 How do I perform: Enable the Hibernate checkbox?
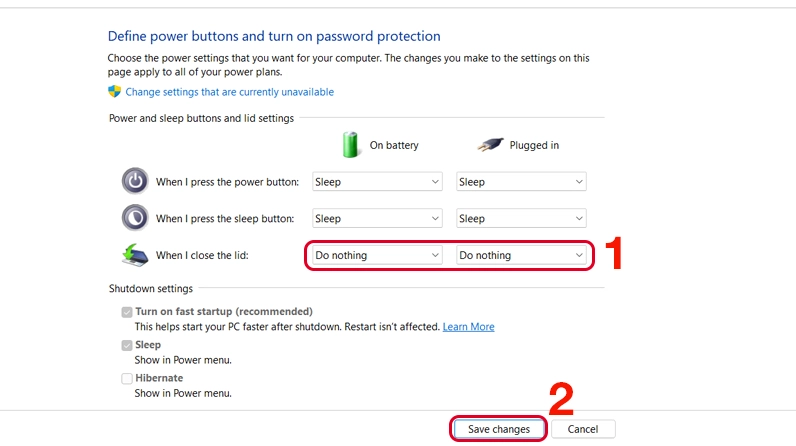(x=127, y=378)
